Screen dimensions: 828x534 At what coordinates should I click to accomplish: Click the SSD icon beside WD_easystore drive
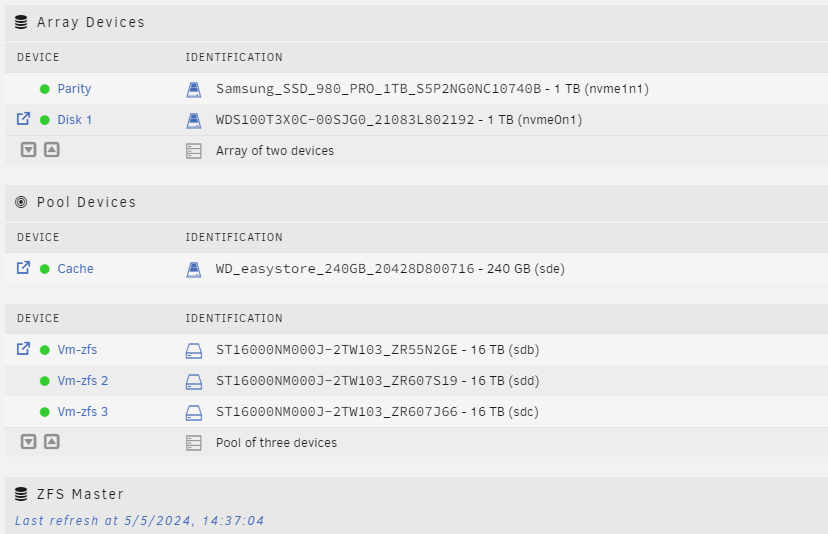click(x=194, y=270)
